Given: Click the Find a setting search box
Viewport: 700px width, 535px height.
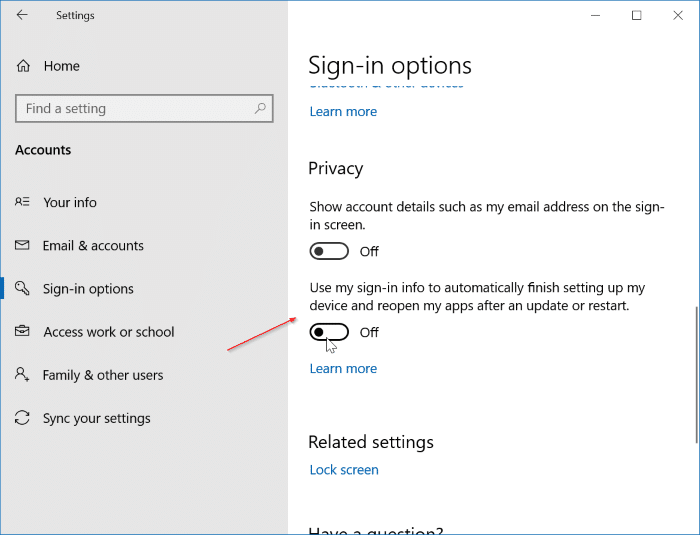Looking at the screenshot, I should coord(144,108).
